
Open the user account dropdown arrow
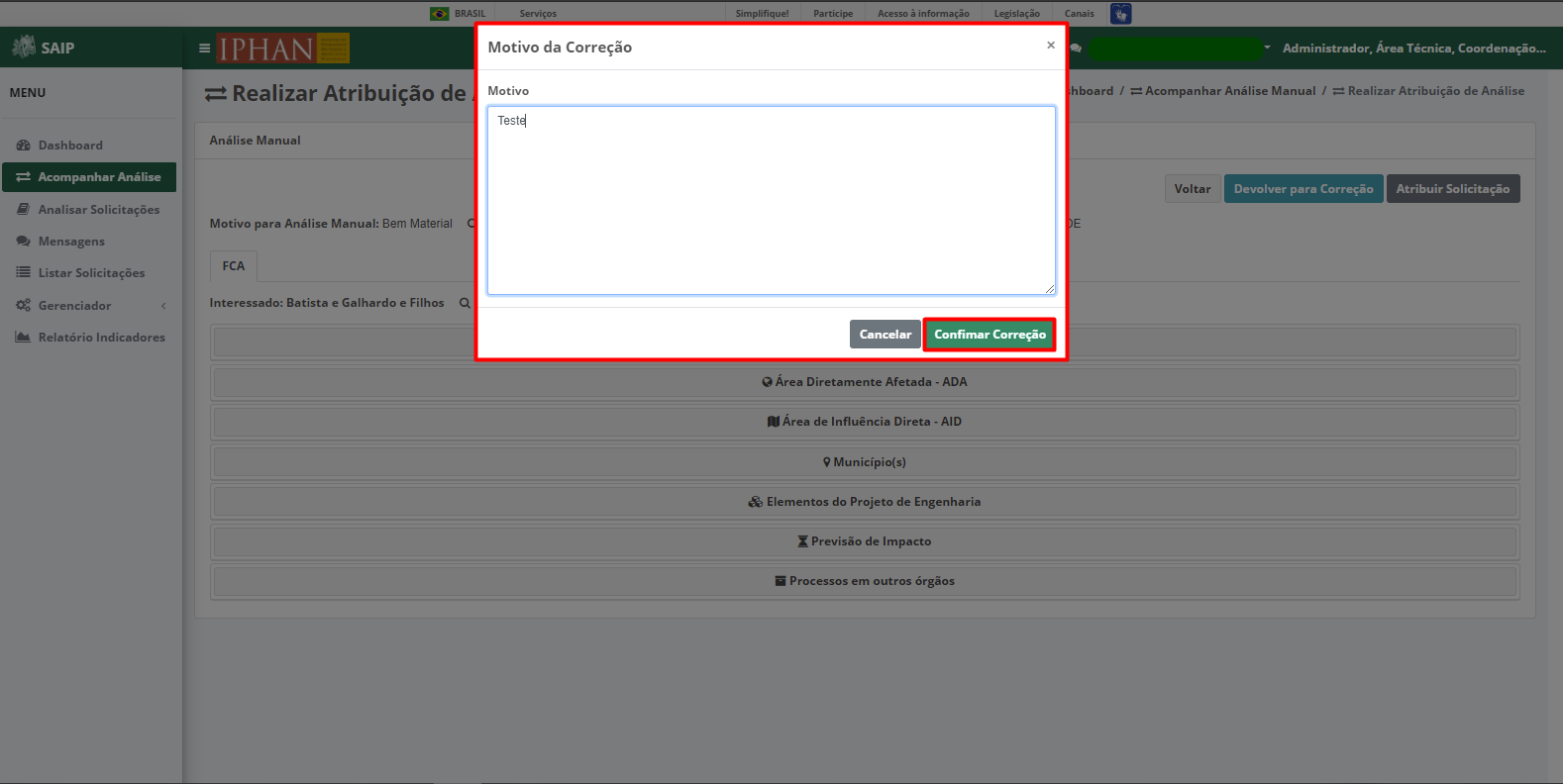(x=1267, y=48)
